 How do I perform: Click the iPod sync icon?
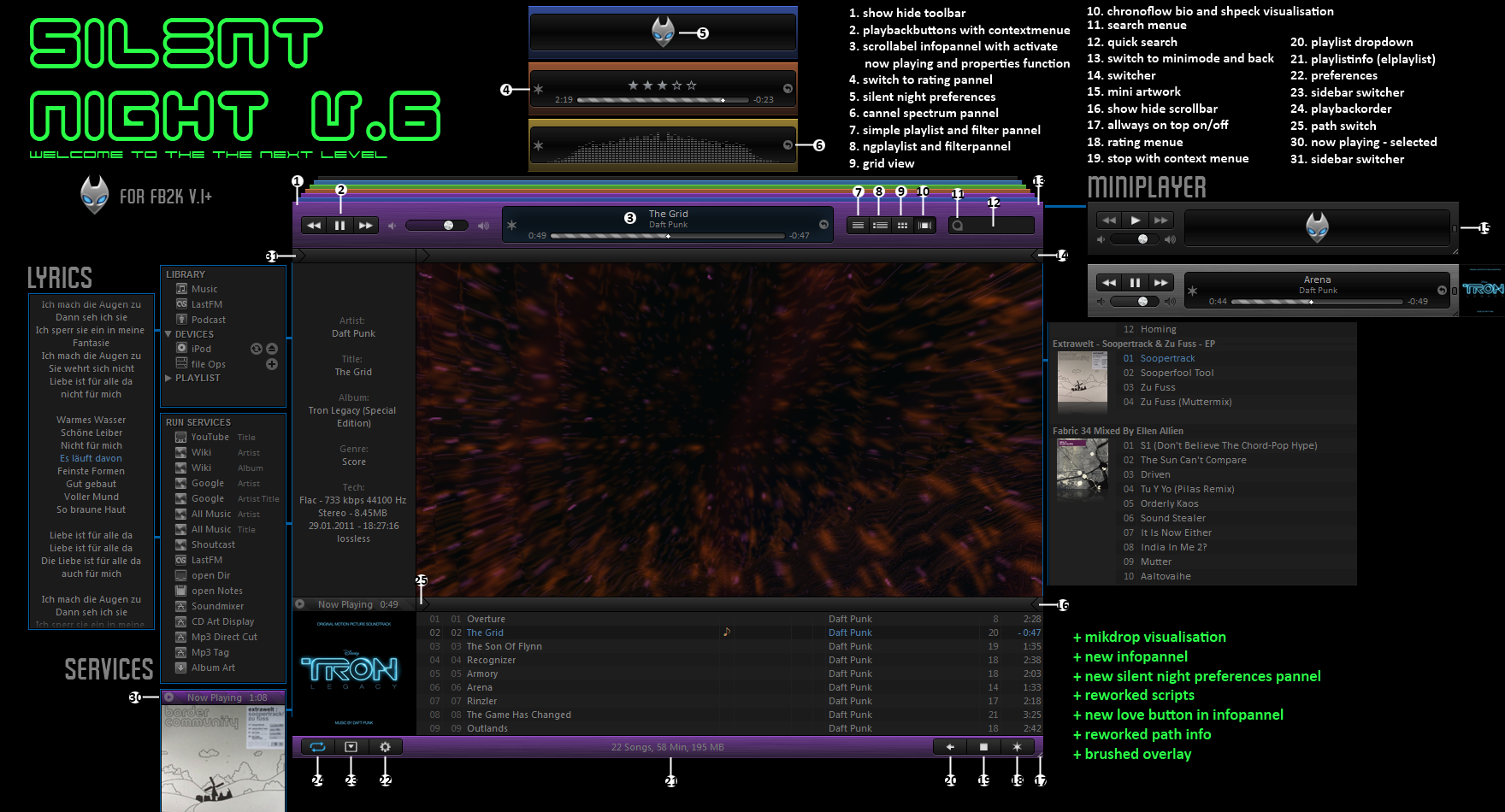pos(256,349)
